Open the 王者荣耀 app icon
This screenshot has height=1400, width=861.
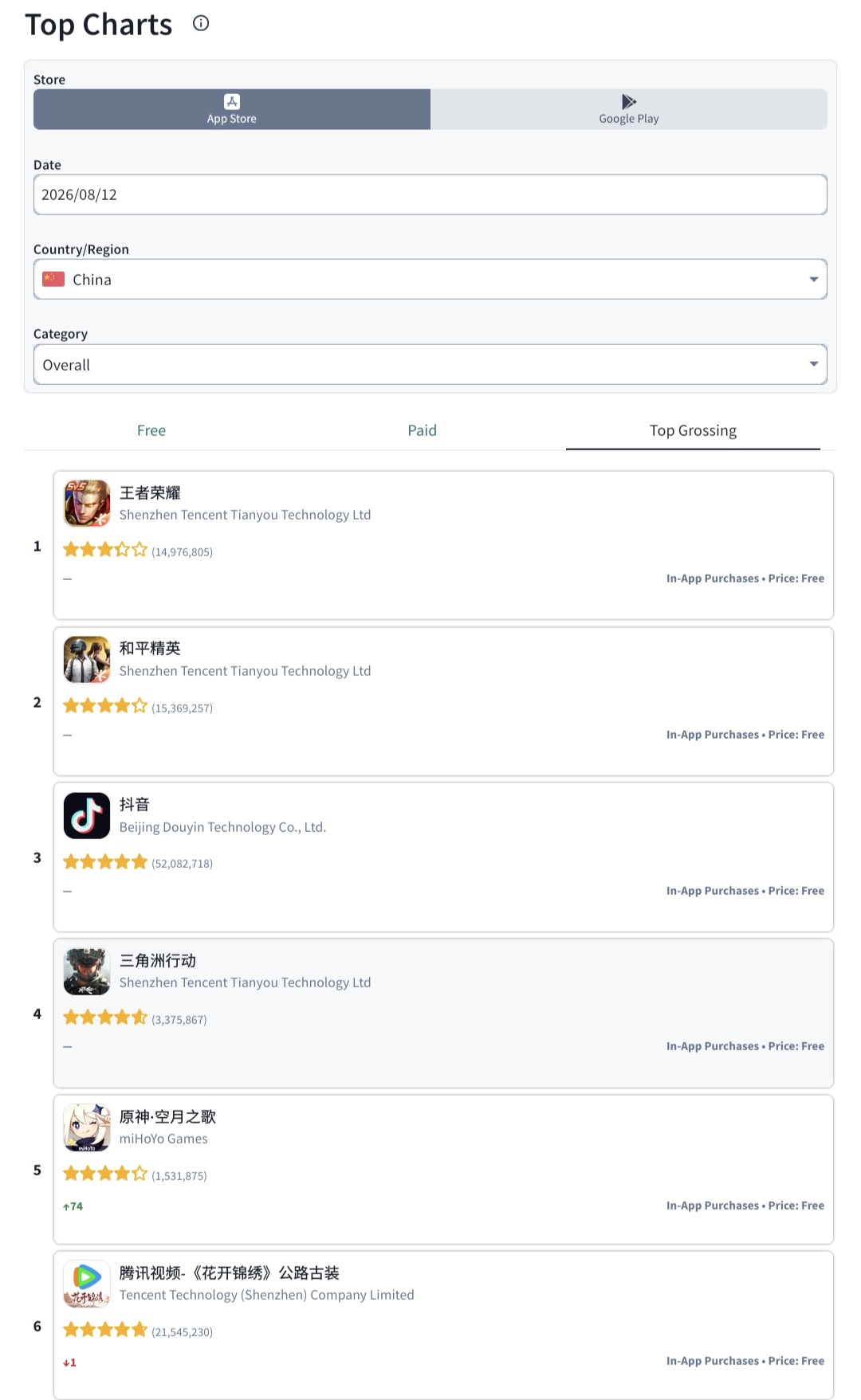(87, 503)
